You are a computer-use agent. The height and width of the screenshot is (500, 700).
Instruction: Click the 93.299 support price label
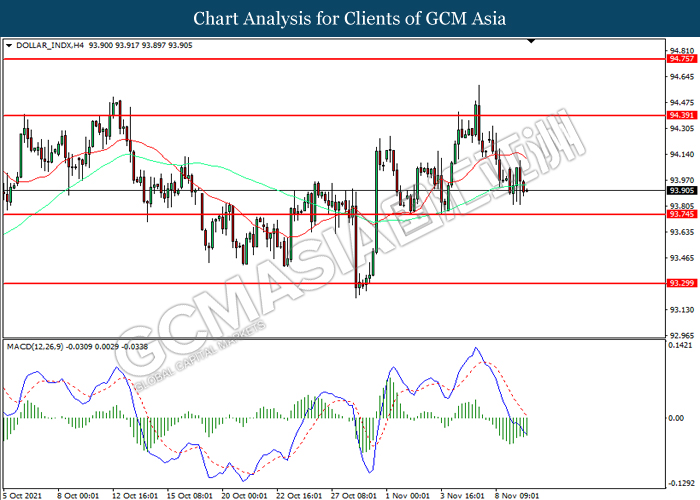681,283
